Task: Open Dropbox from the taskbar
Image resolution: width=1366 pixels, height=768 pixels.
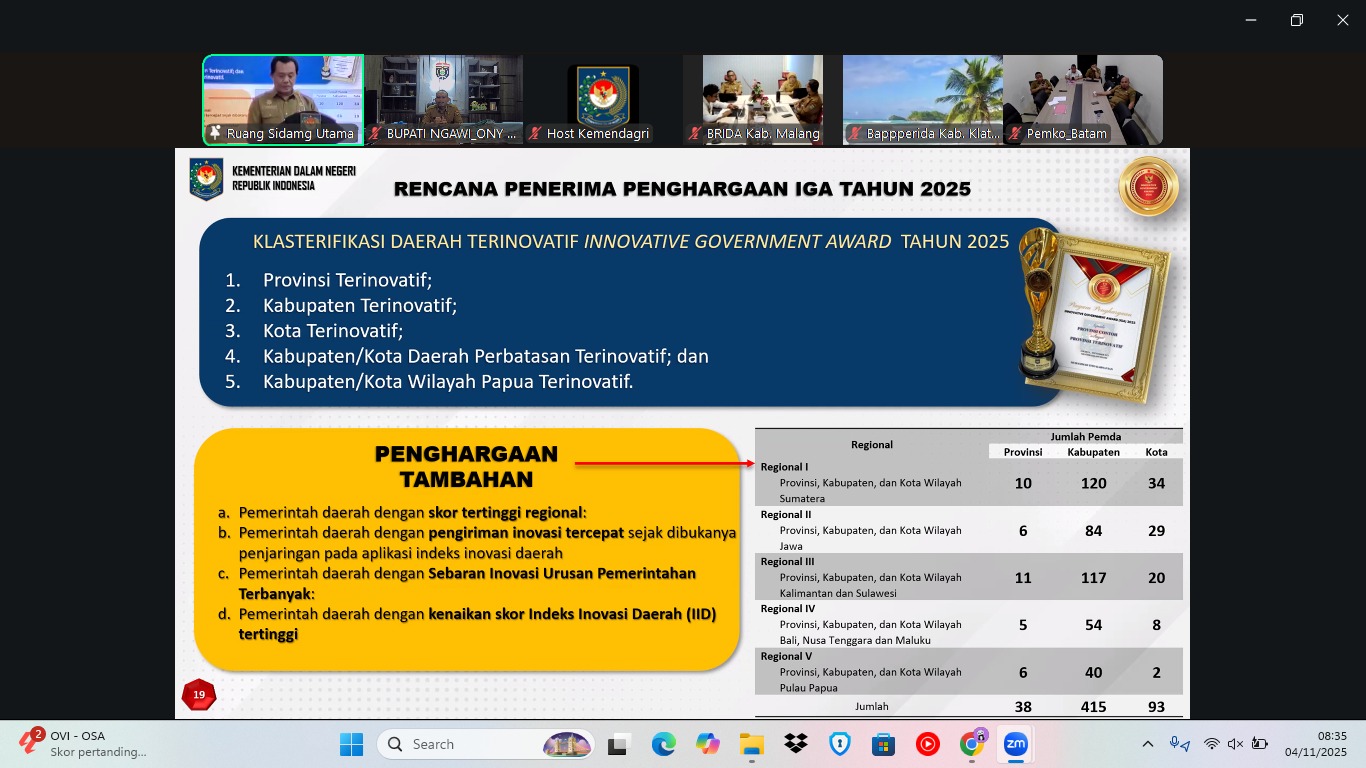Action: 796,744
